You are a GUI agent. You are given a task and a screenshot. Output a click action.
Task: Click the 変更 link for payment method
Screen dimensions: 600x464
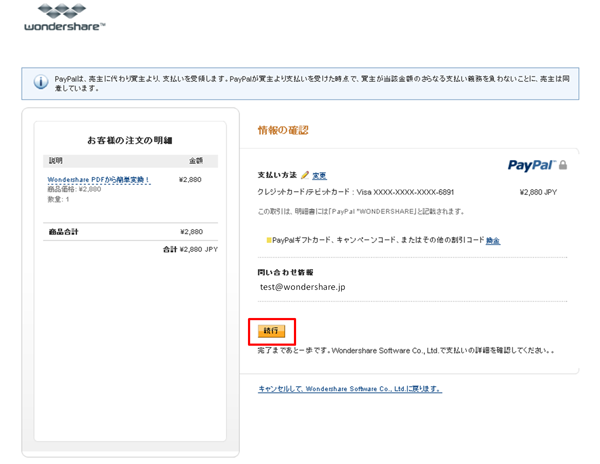point(320,176)
